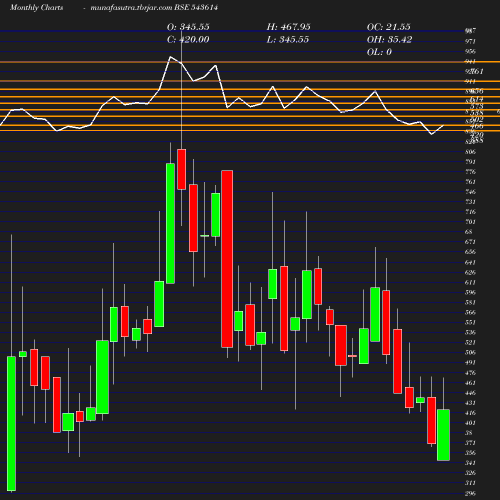Select the low value "L: 345.55"

coord(288,39)
